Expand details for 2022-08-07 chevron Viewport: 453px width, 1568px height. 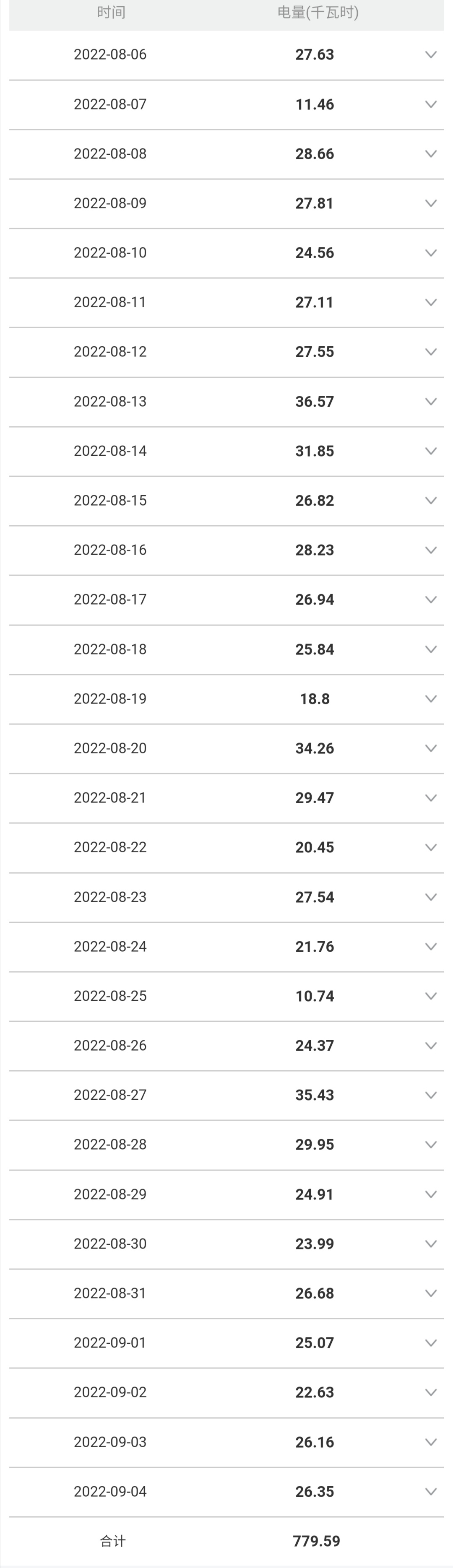click(x=430, y=104)
